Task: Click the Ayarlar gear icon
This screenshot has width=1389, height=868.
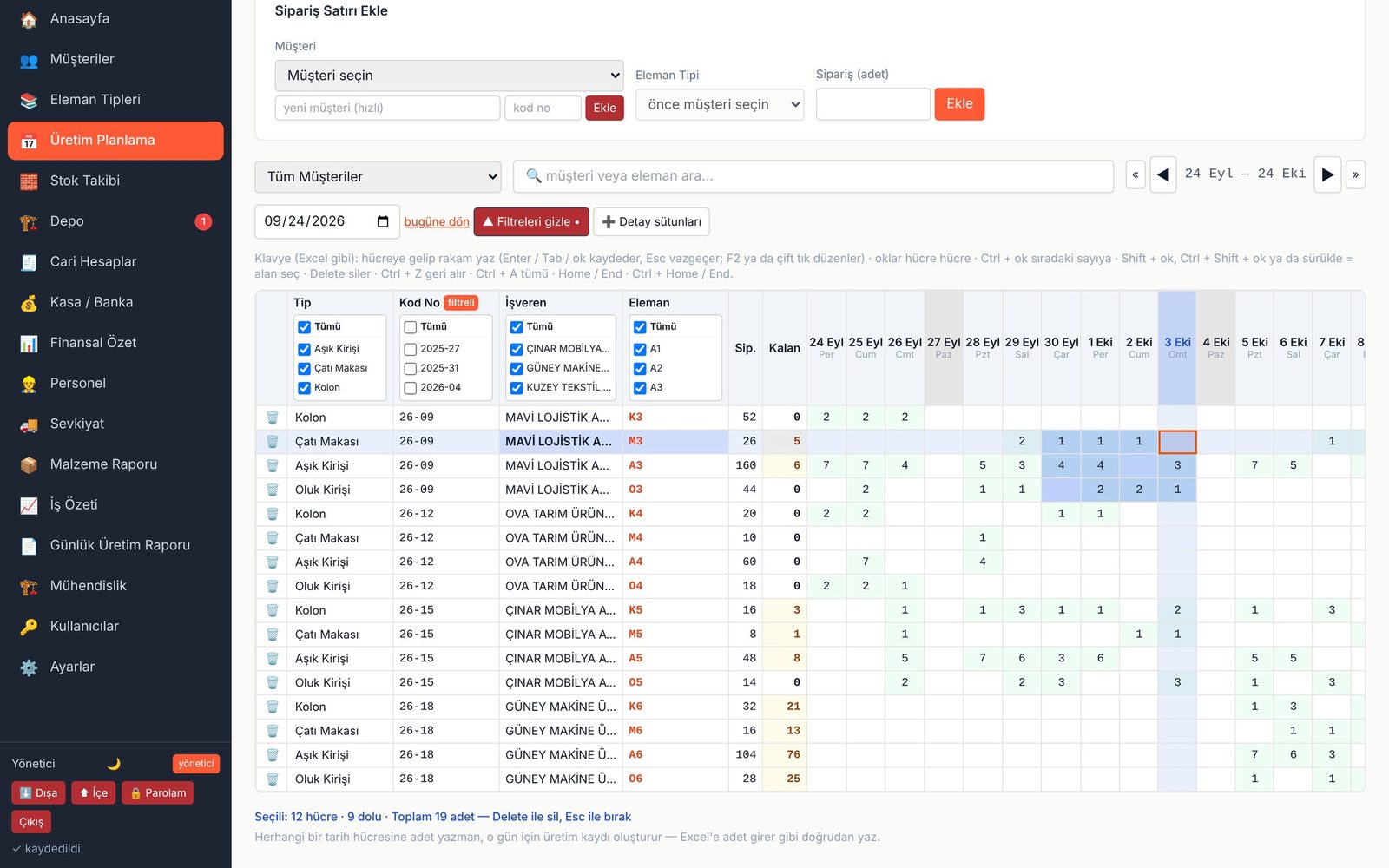Action: (29, 667)
